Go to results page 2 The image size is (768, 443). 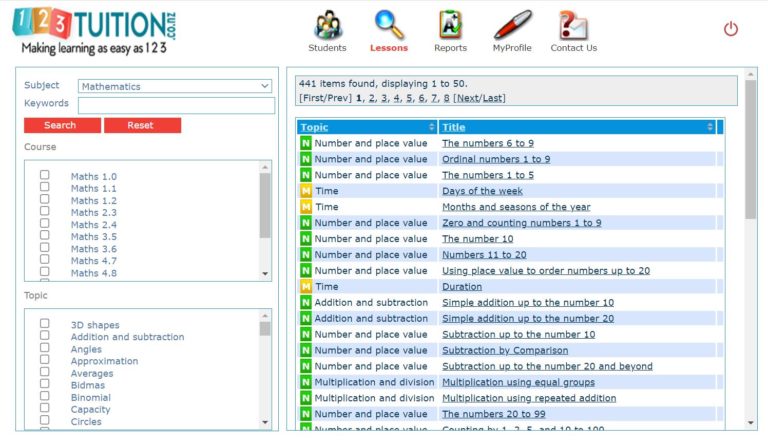[371, 98]
